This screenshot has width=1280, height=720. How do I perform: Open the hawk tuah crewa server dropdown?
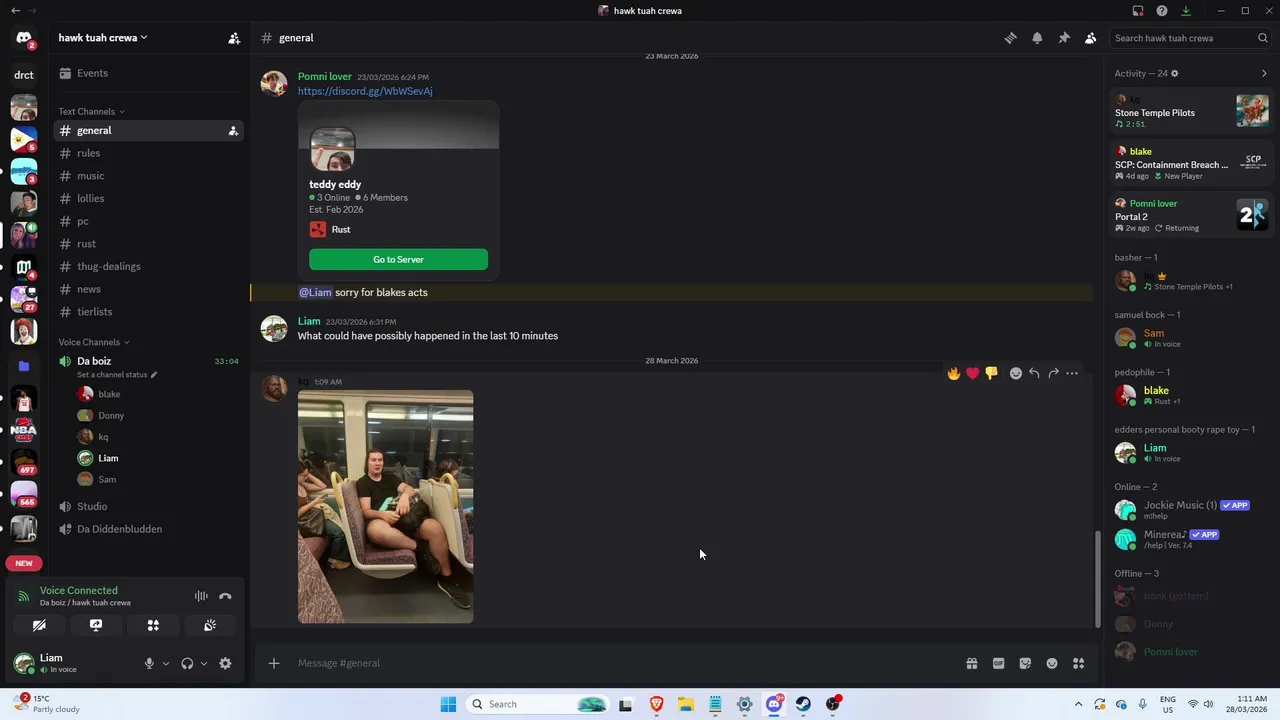[103, 38]
